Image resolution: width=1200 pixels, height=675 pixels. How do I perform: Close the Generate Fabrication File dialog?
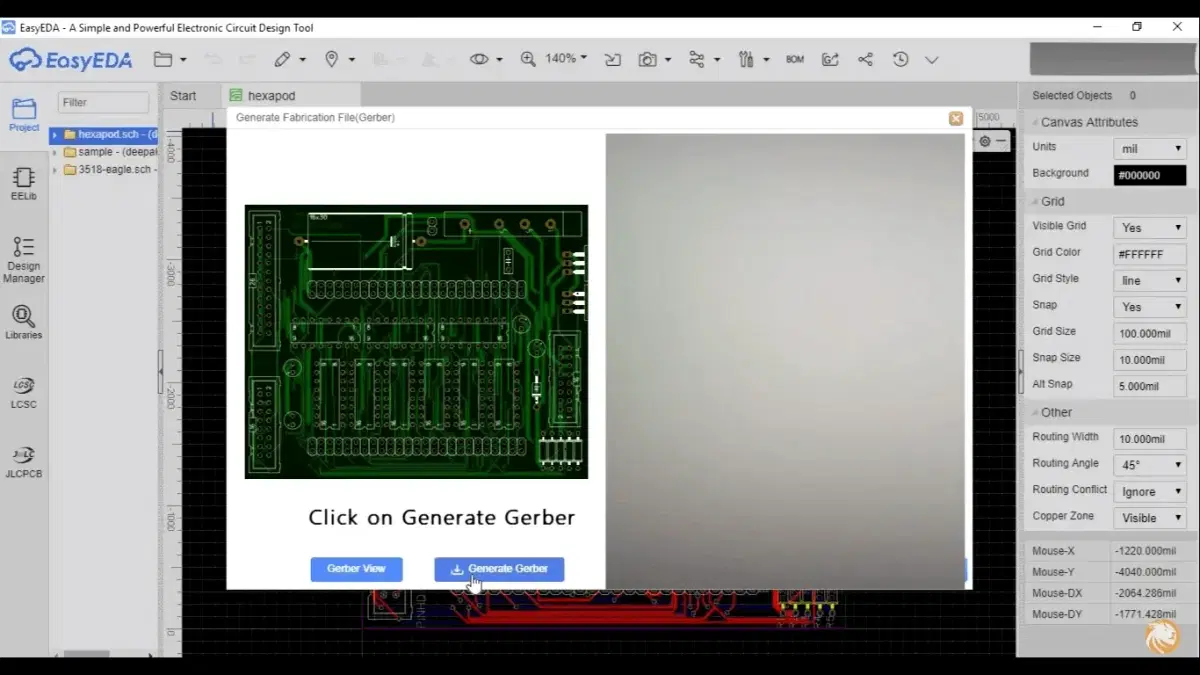[956, 118]
